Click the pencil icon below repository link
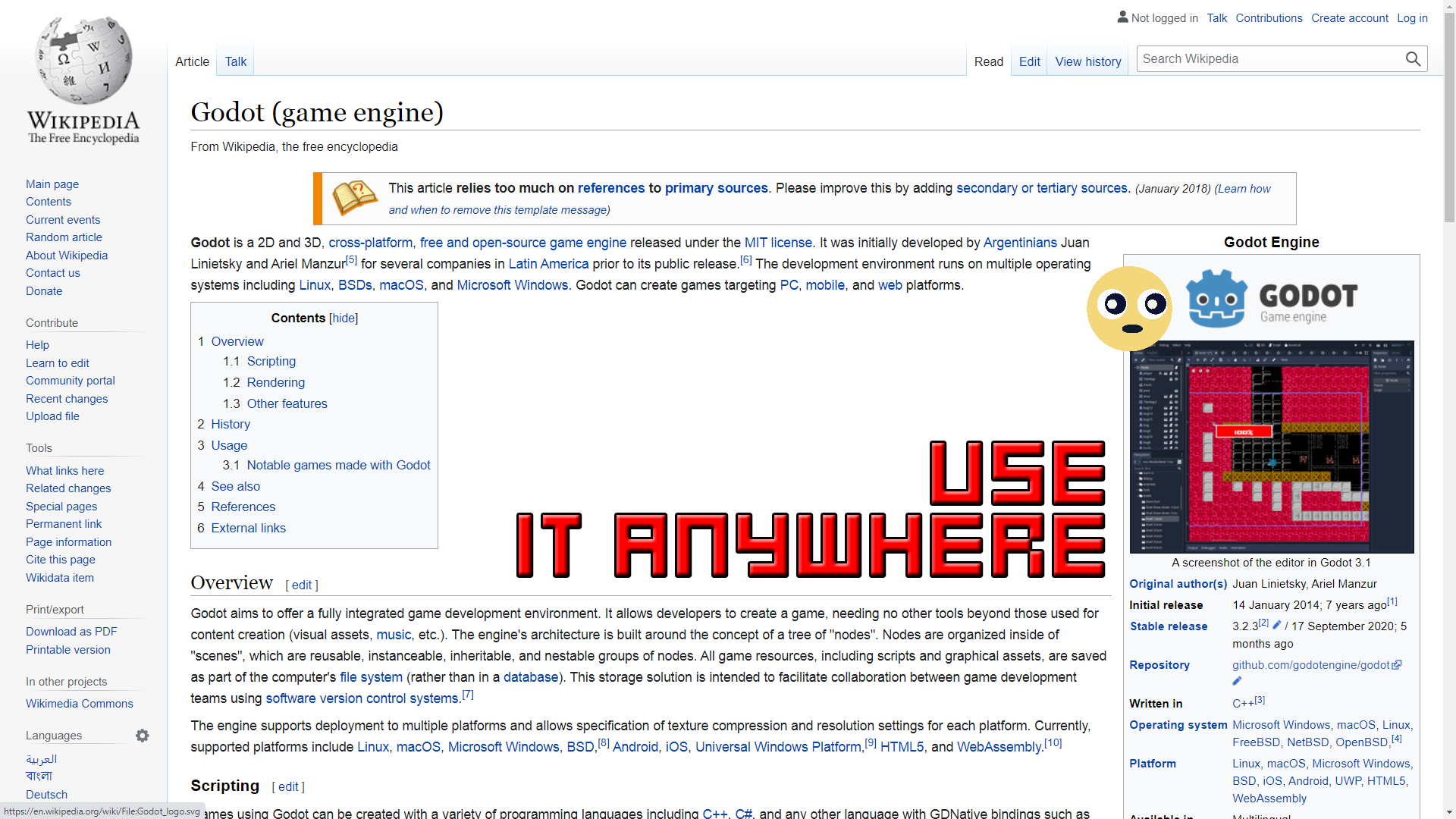The image size is (1456, 819). 1237,680
